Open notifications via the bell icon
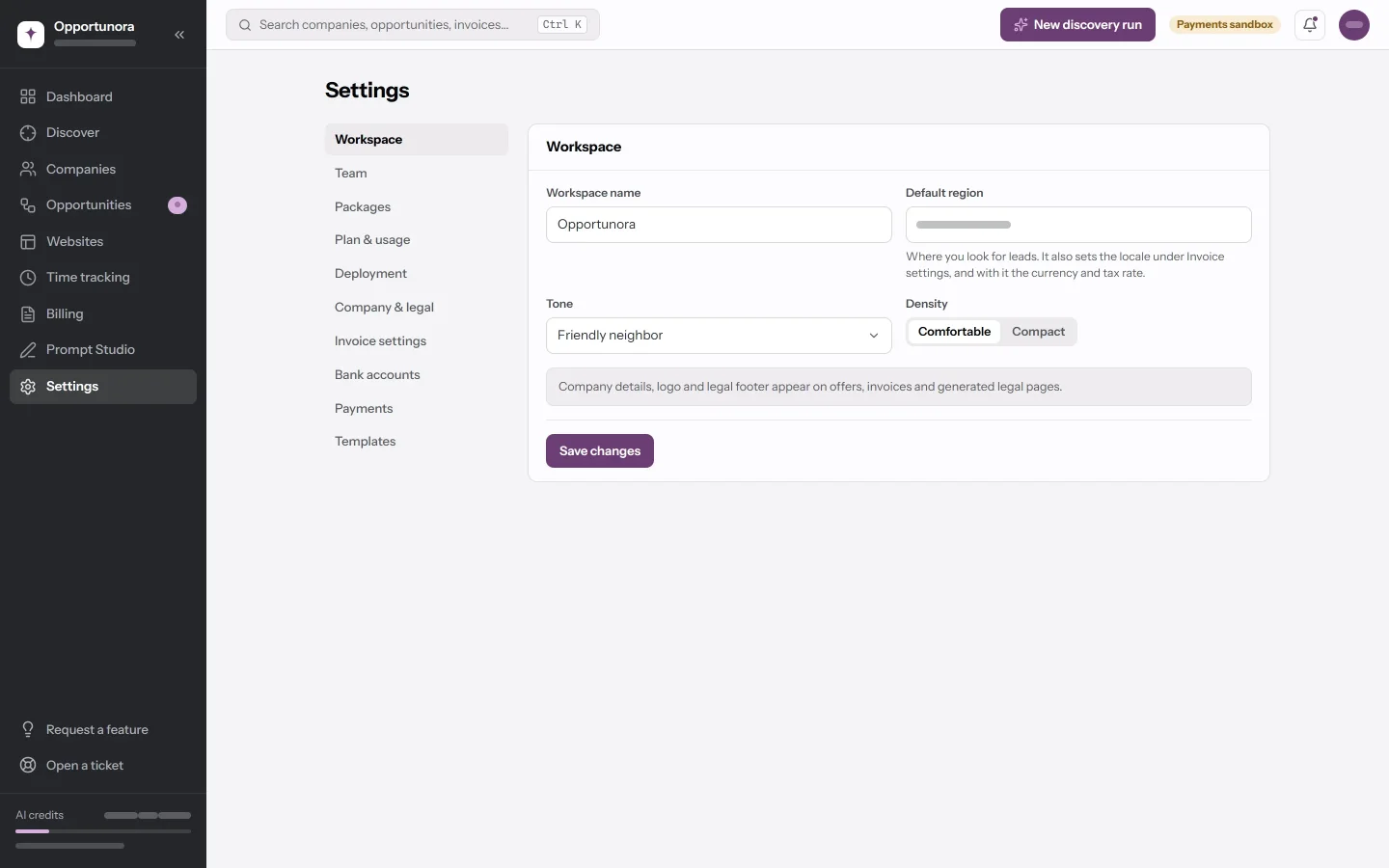The image size is (1389, 868). 1310,25
